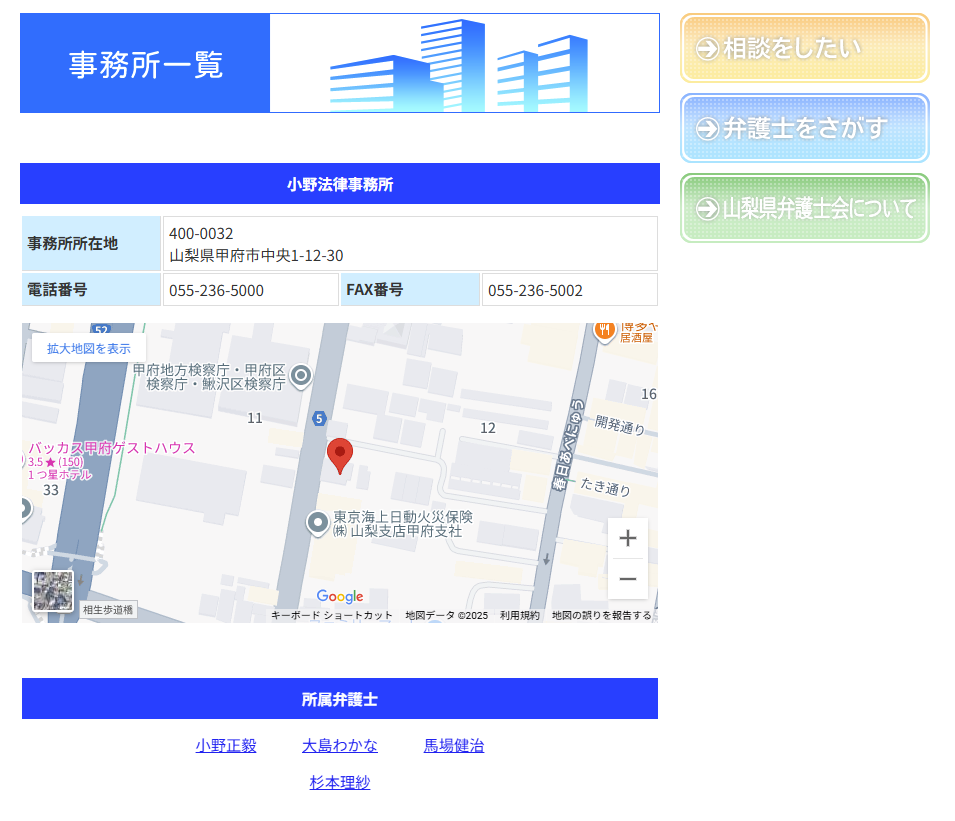Click the orange restaurant marker on map
The image size is (955, 821).
604,329
